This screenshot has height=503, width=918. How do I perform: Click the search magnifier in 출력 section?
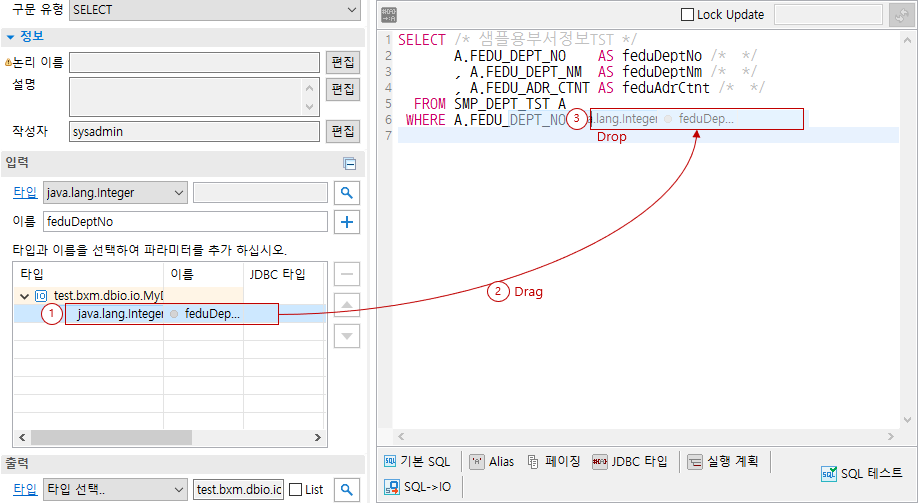(347, 490)
